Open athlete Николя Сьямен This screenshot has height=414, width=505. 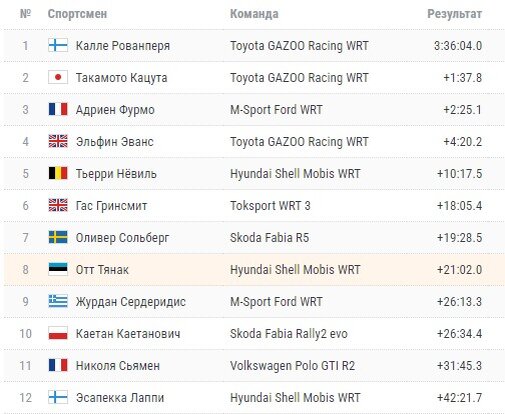(118, 366)
